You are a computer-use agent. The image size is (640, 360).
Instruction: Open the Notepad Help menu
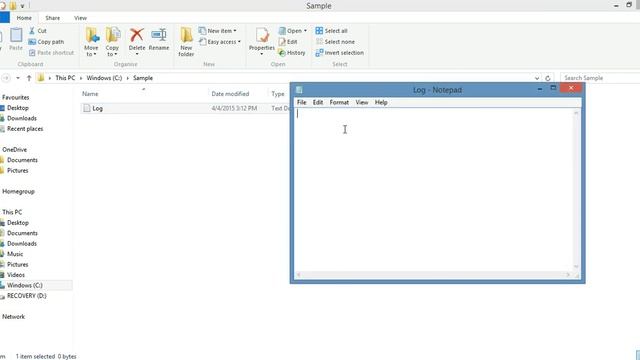tap(381, 102)
